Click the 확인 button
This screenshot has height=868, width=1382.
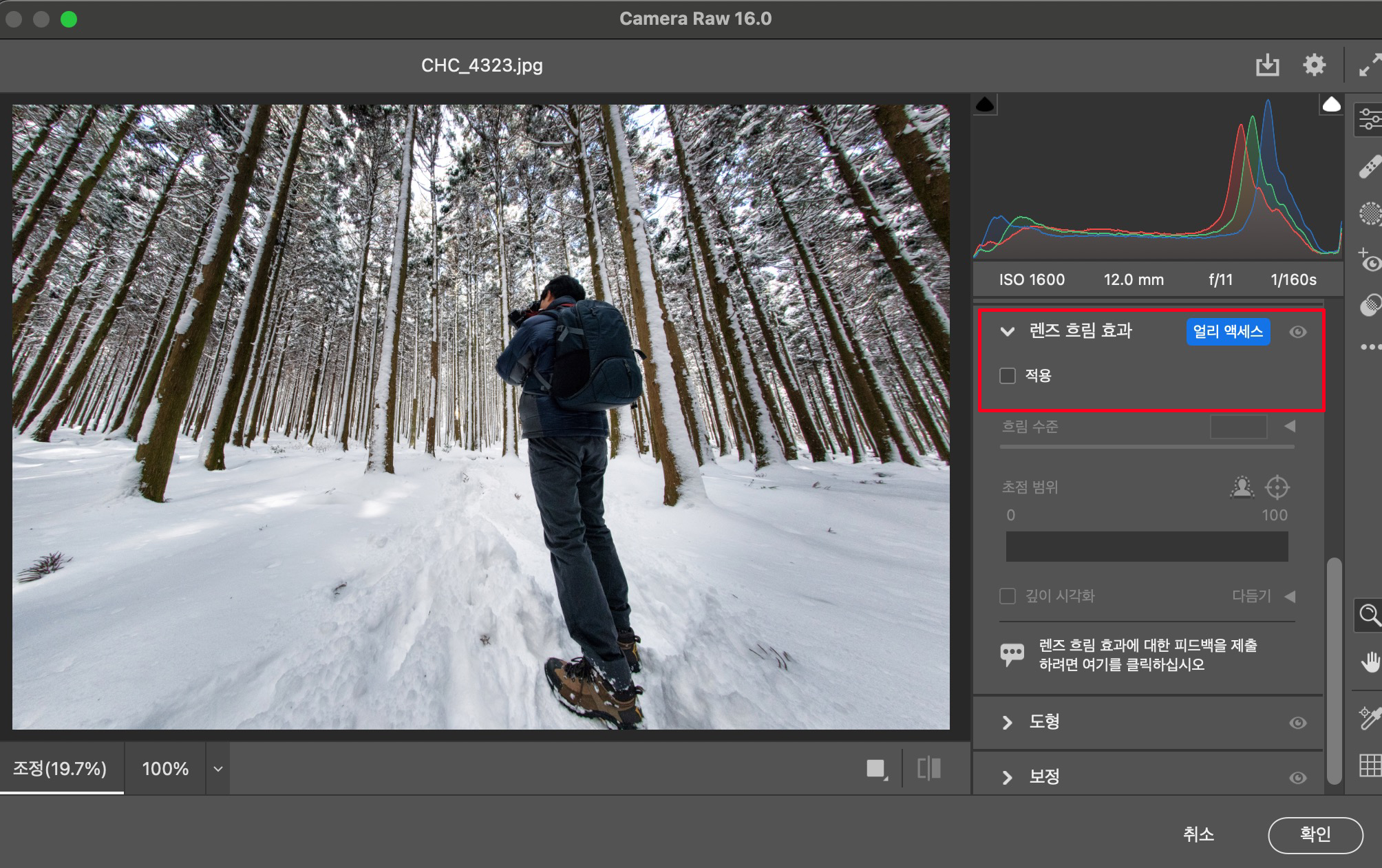[x=1315, y=835]
